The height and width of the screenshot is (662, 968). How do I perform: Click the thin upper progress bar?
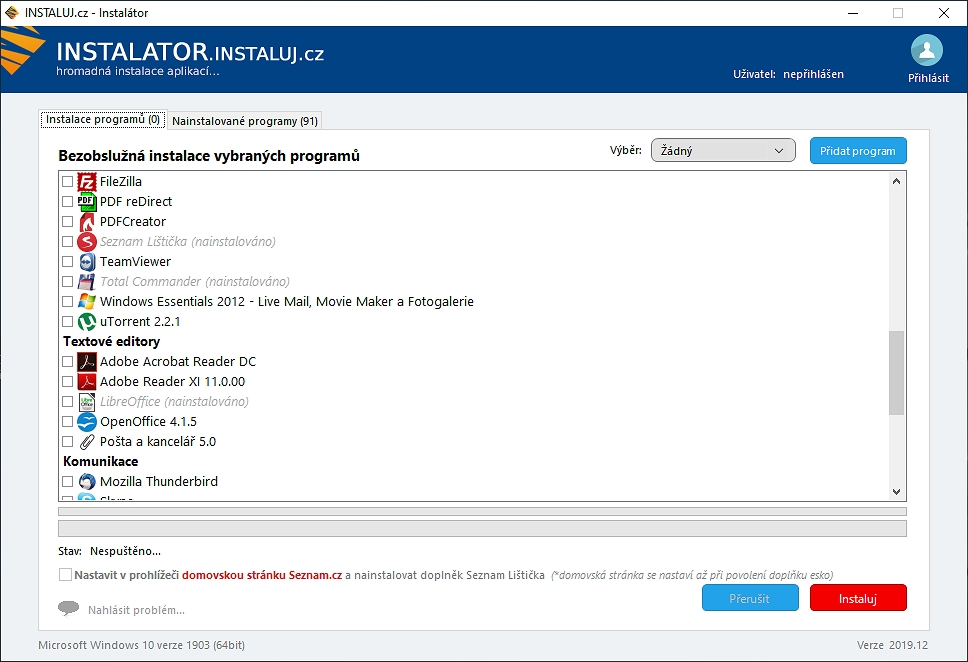pos(482,511)
